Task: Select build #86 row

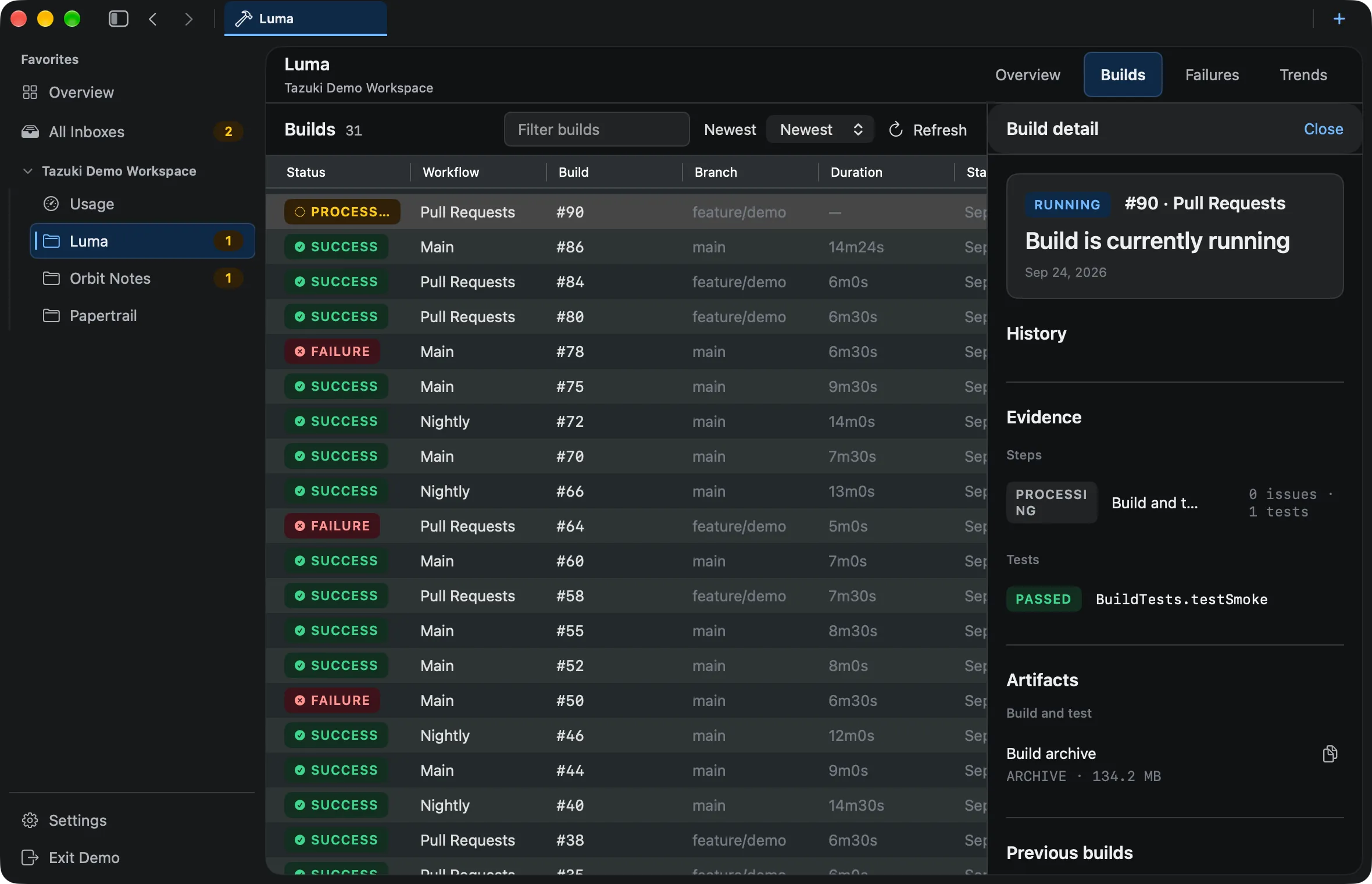Action: (626, 247)
